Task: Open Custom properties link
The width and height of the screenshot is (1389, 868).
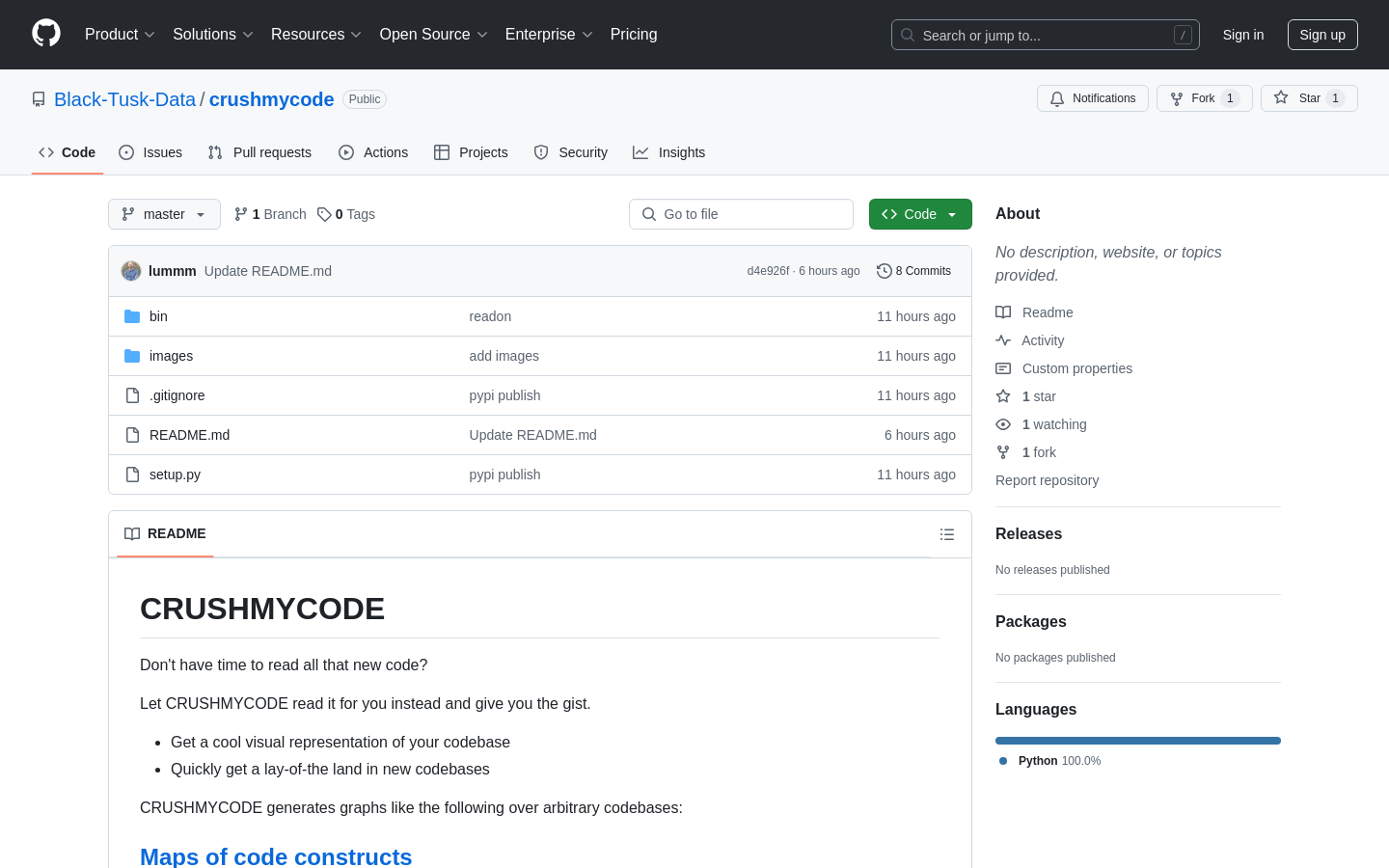Action: coord(1064,368)
